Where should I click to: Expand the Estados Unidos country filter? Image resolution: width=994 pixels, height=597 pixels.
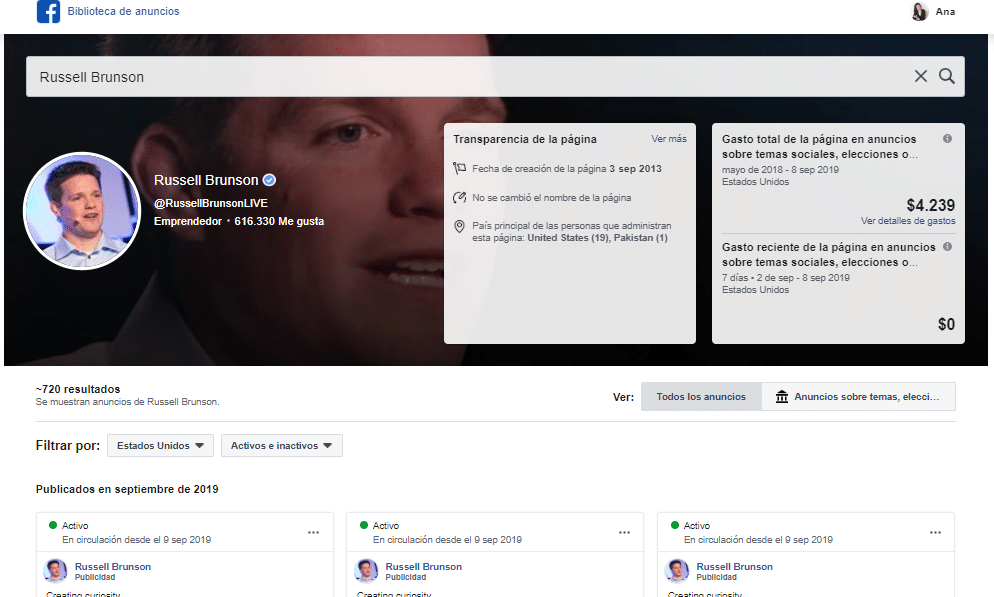pos(160,446)
